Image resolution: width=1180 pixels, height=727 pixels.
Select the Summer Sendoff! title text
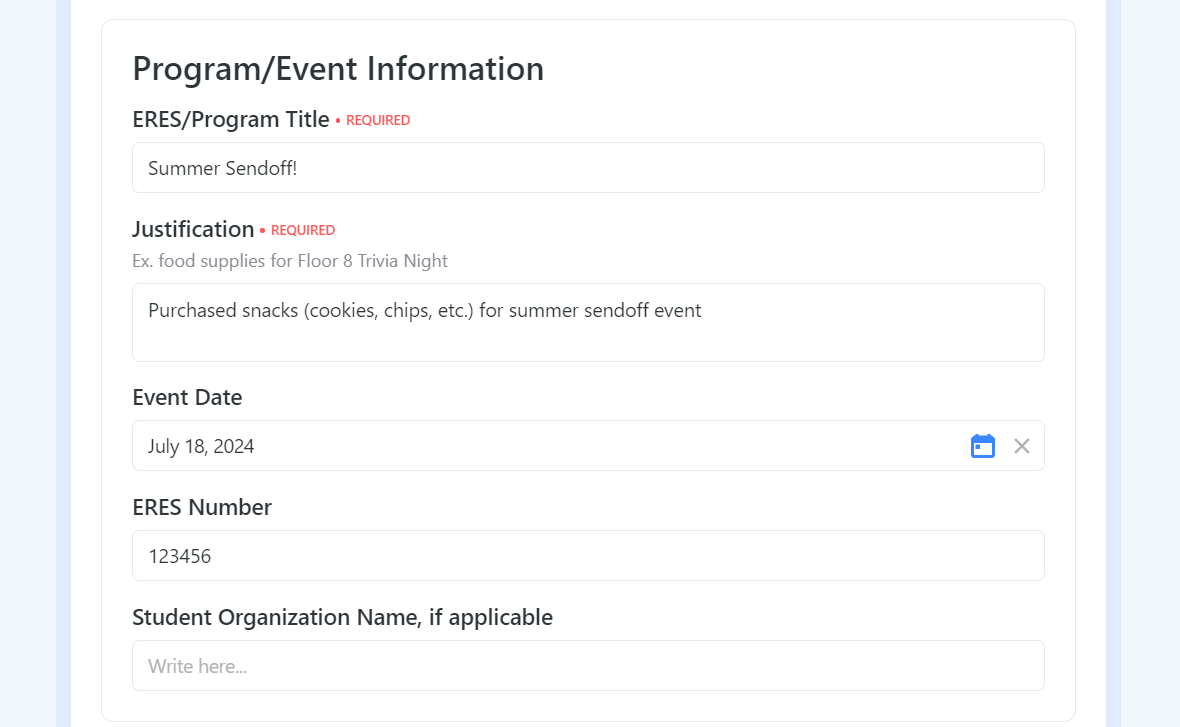(x=222, y=168)
